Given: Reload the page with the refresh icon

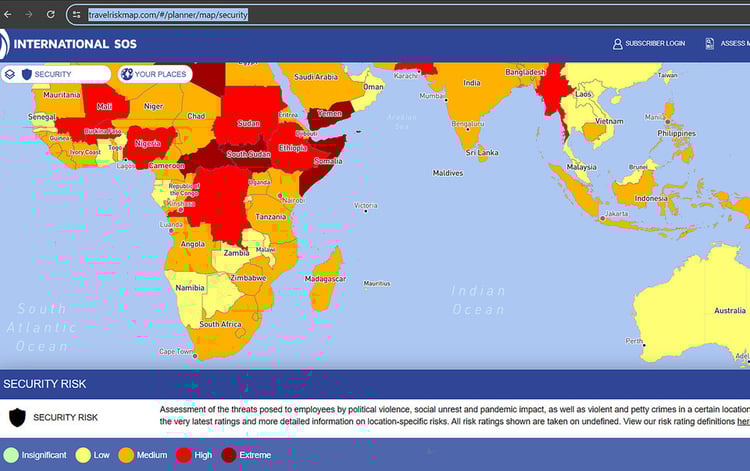Looking at the screenshot, I should (51, 15).
